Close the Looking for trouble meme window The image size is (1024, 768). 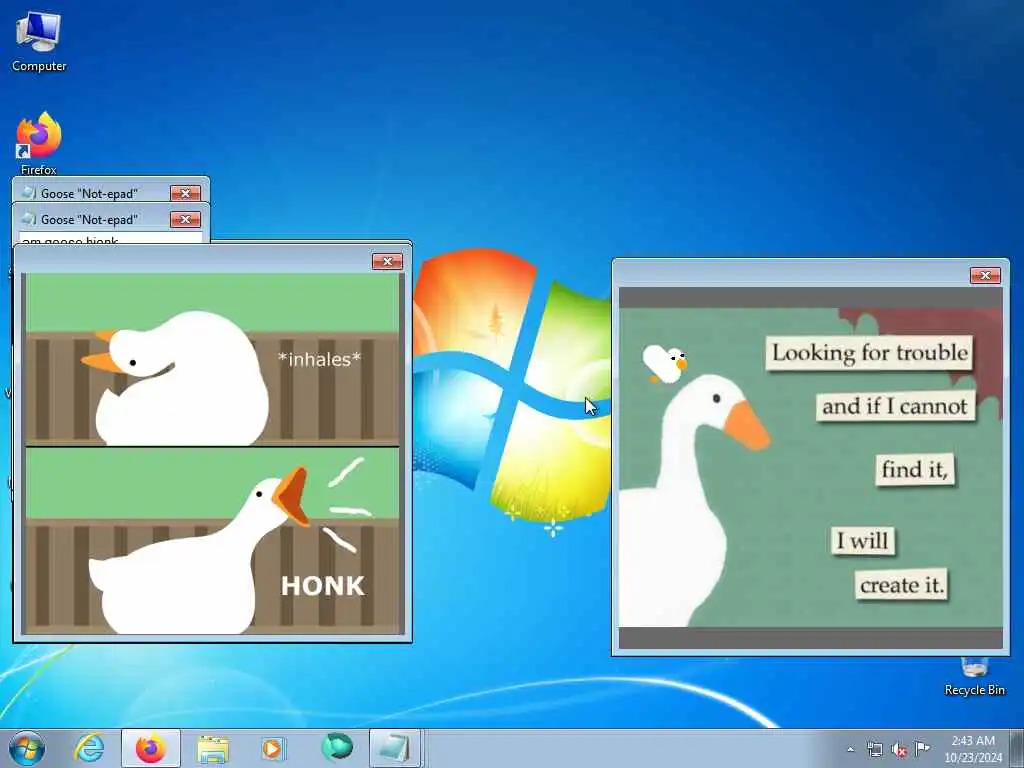pos(985,276)
